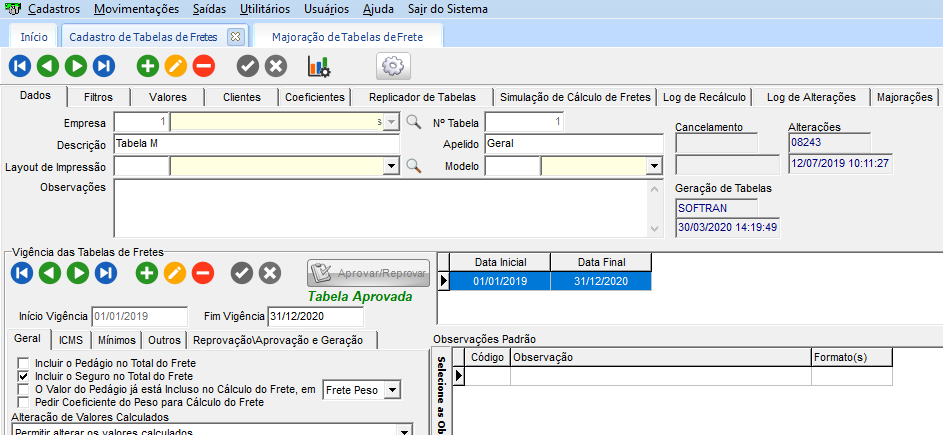Switch to ICMS sub-tab
This screenshot has height=435, width=943.
pyautogui.click(x=71, y=340)
